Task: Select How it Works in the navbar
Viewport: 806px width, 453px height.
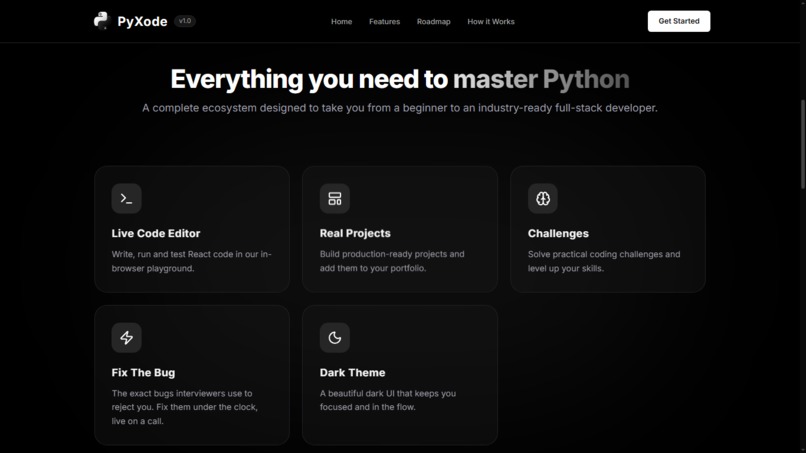Action: coord(491,22)
